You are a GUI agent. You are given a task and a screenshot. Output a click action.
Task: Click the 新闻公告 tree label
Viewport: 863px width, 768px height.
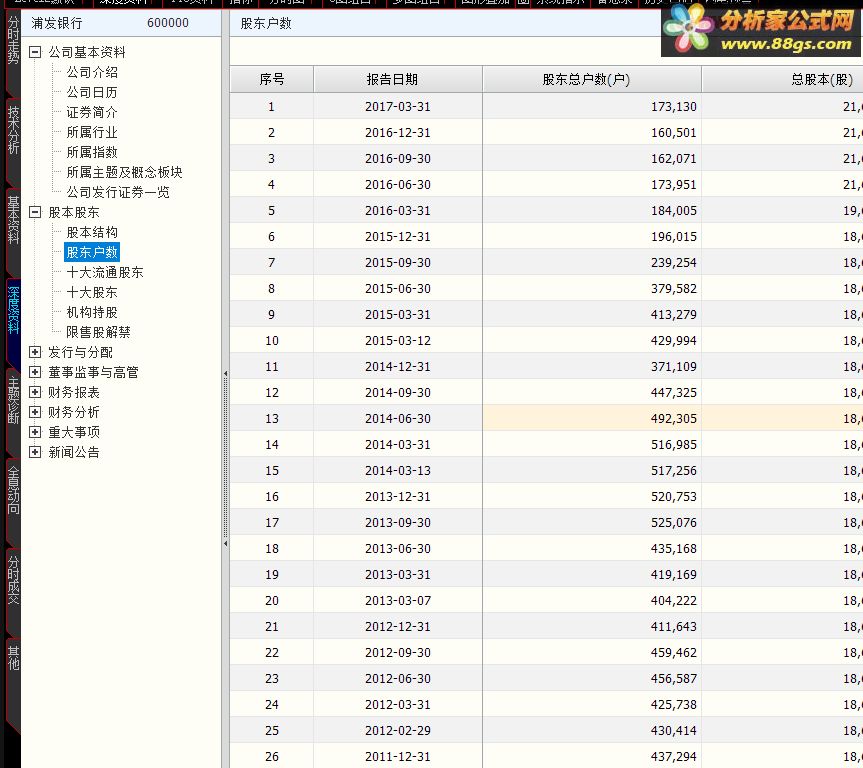(74, 453)
